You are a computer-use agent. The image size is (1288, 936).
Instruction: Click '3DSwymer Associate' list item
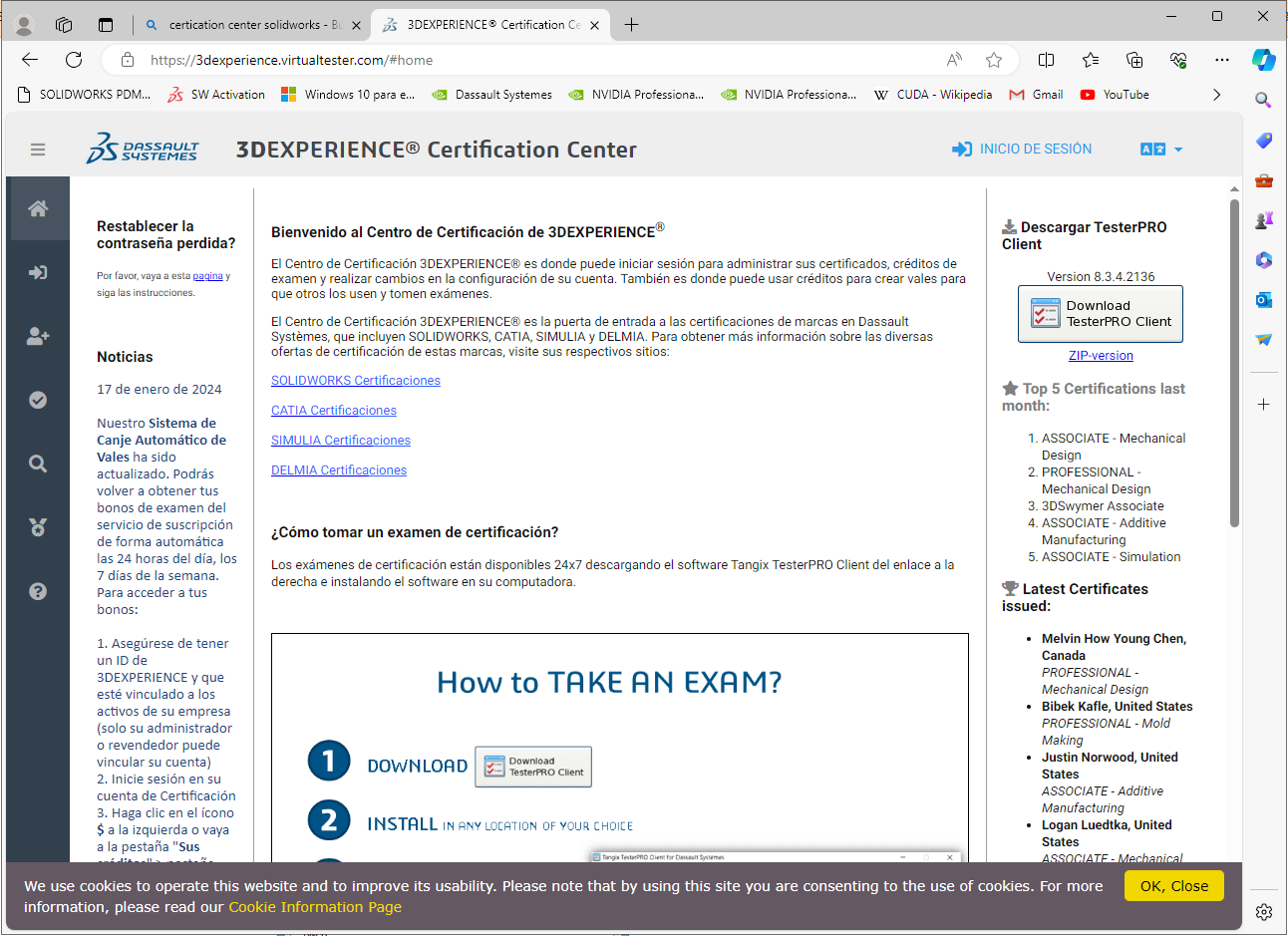click(x=1103, y=506)
